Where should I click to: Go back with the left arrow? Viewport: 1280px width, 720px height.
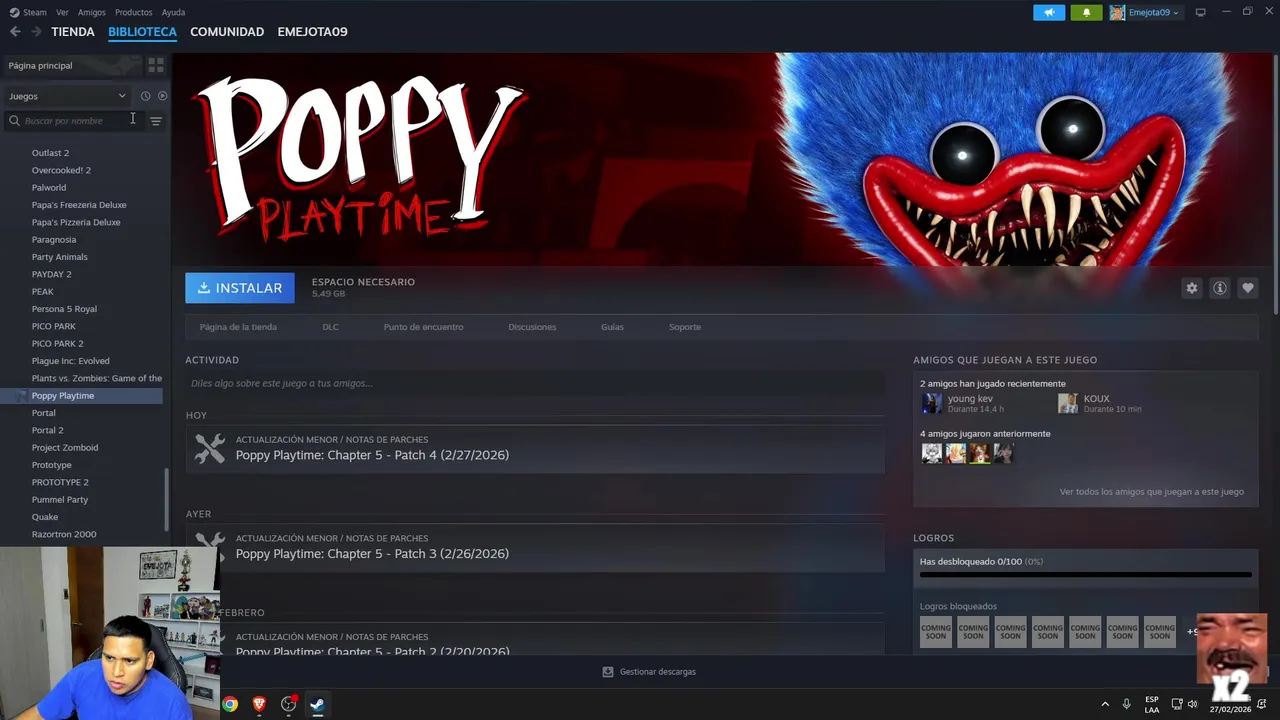coord(15,32)
